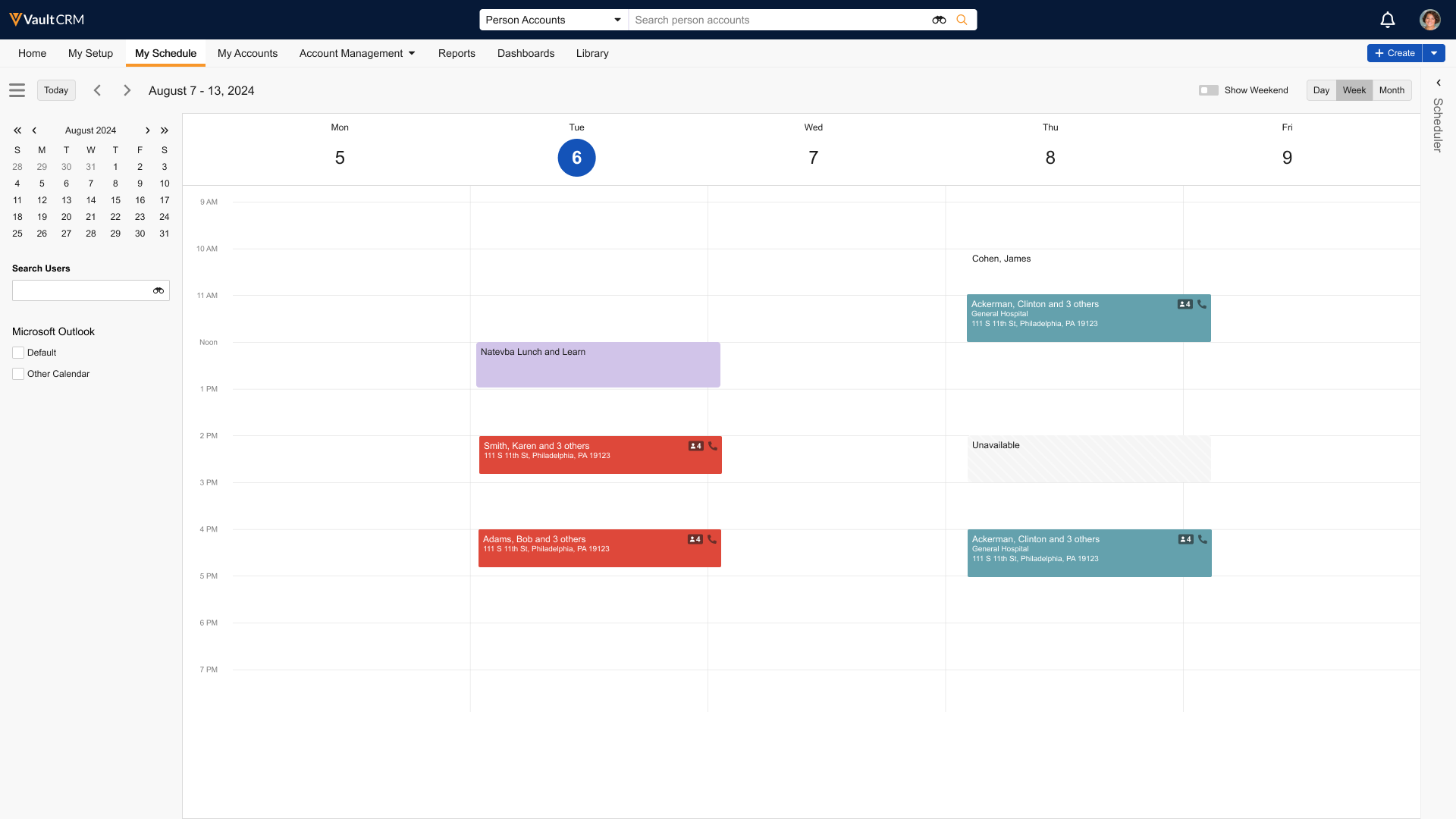Image resolution: width=1456 pixels, height=819 pixels.
Task: Expand the Scheduler side panel
Action: pos(1438,83)
